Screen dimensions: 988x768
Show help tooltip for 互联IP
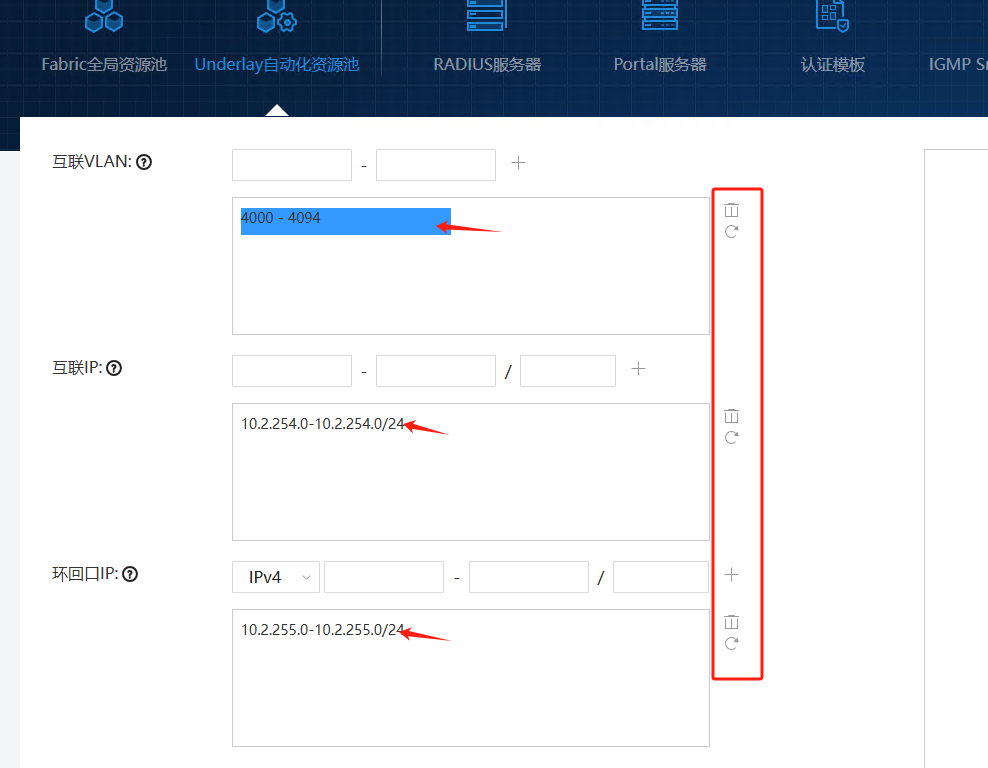(114, 368)
